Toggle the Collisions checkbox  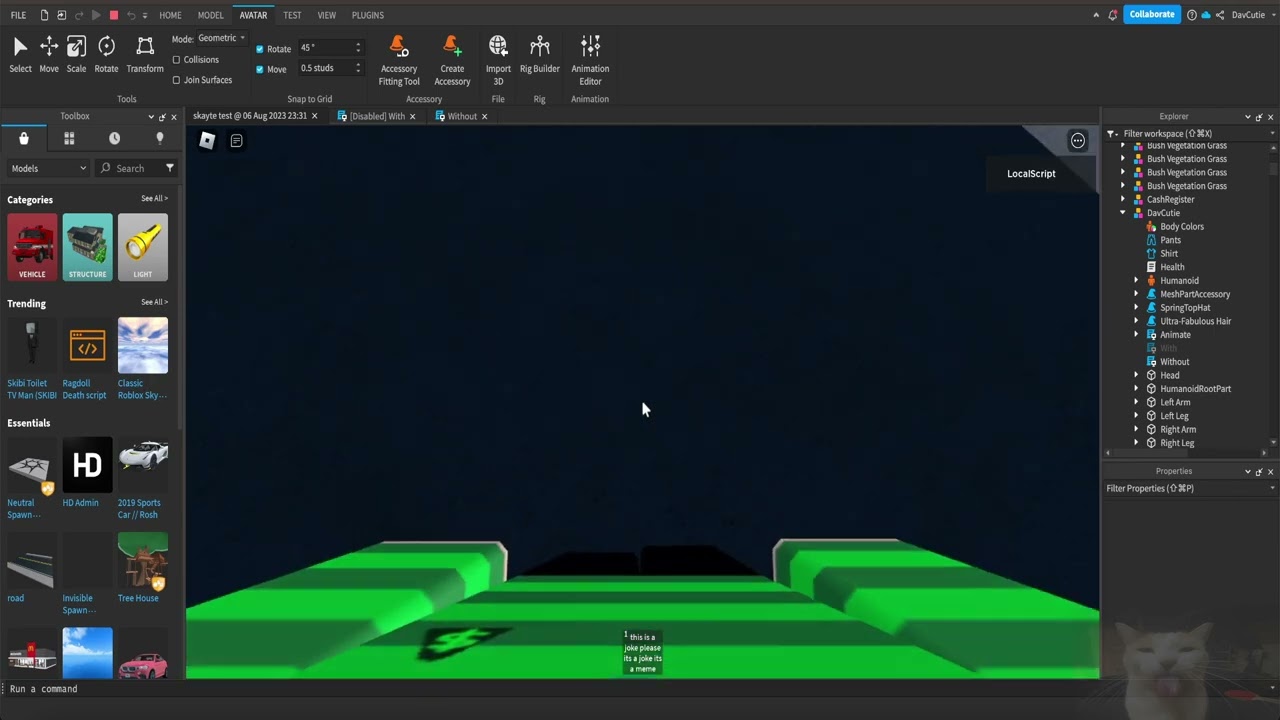[x=178, y=59]
